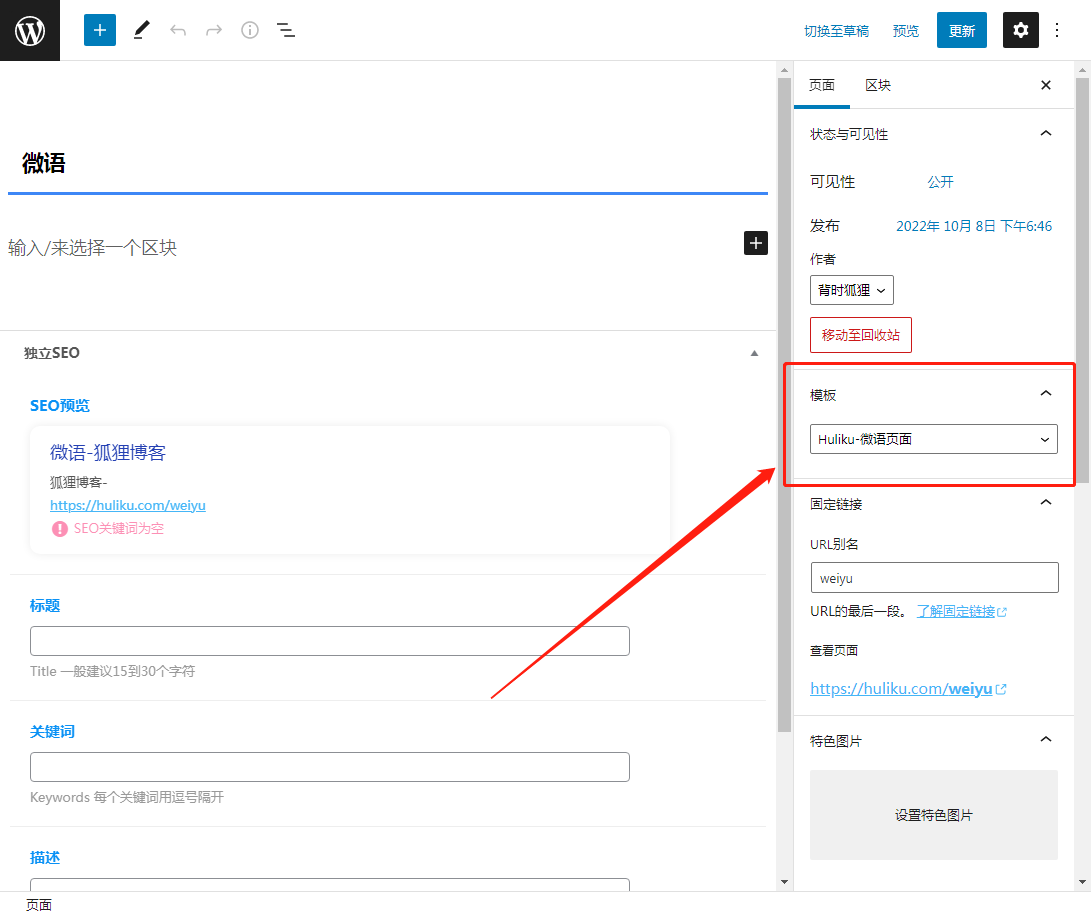Image resolution: width=1091 pixels, height=916 pixels.
Task: Switch to the 页面 tab
Action: 821,85
